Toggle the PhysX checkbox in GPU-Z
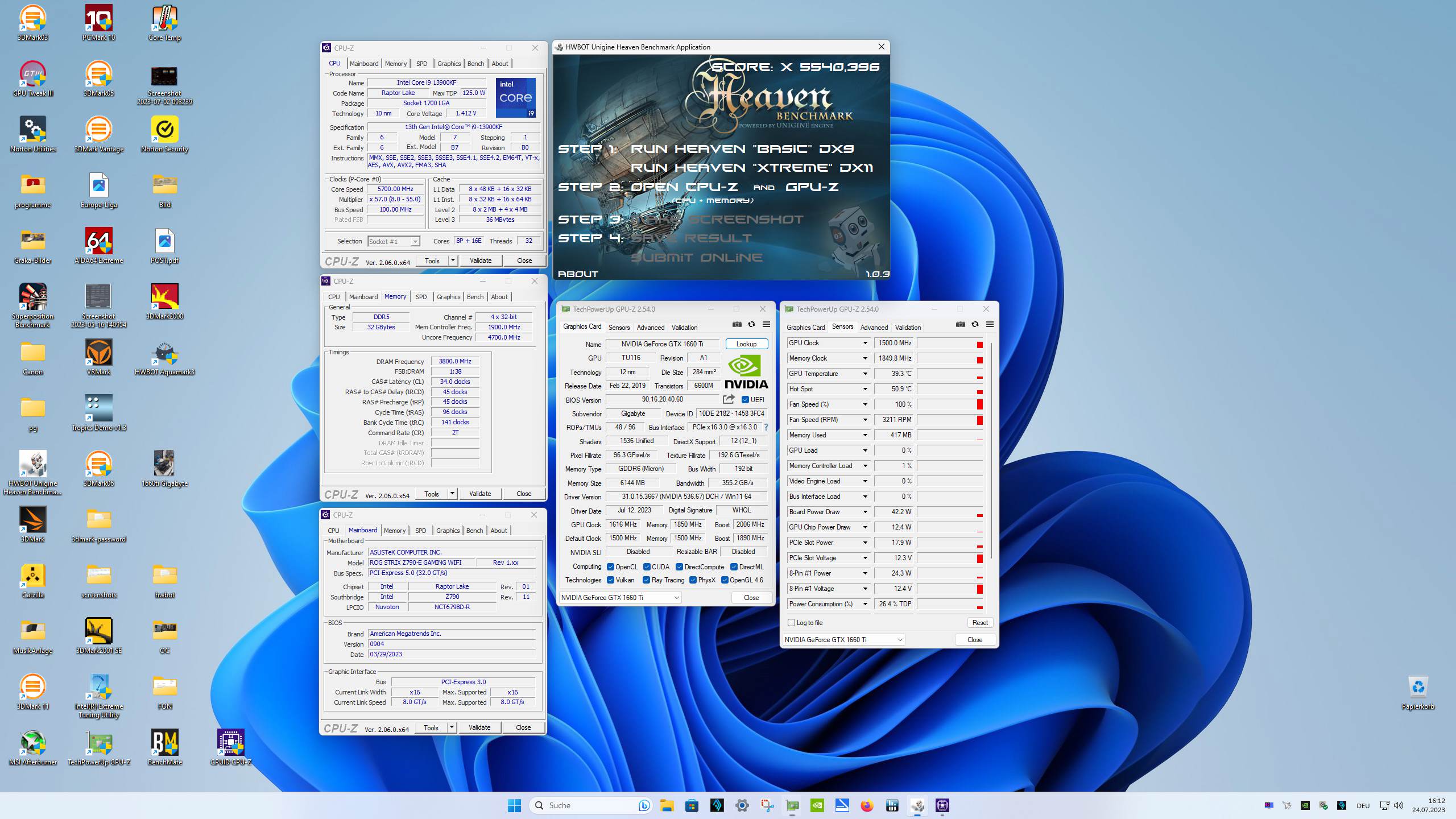 click(x=693, y=580)
